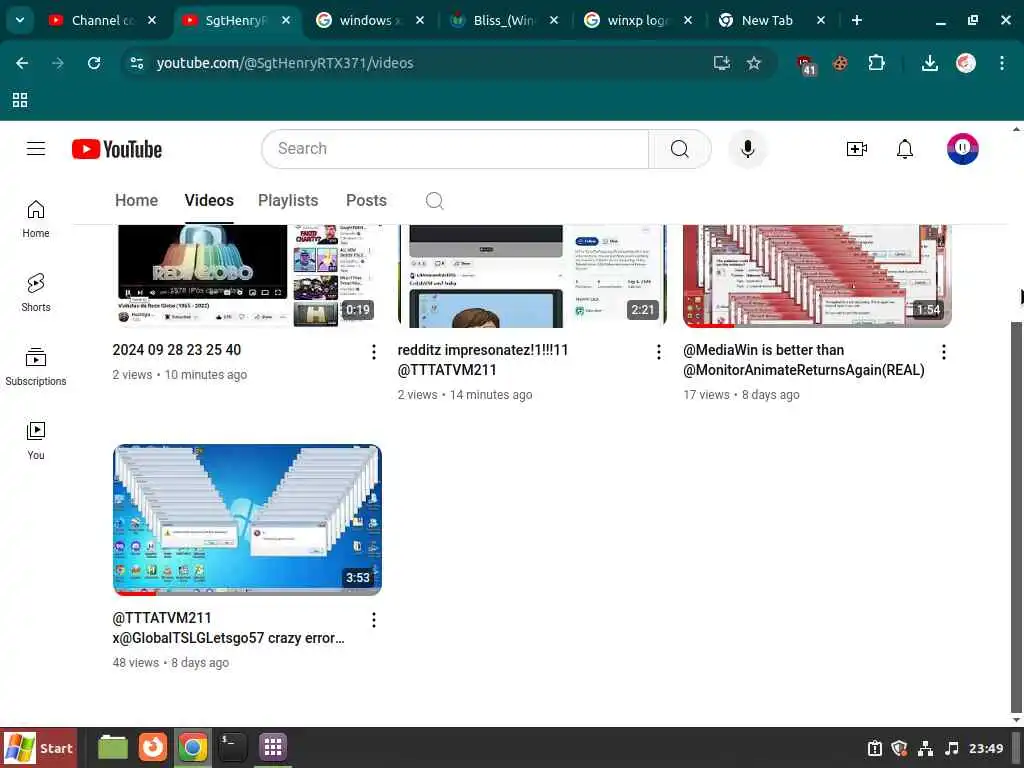Switch to the channel Home tab
Screen dimensions: 1024x768
pyautogui.click(x=136, y=200)
